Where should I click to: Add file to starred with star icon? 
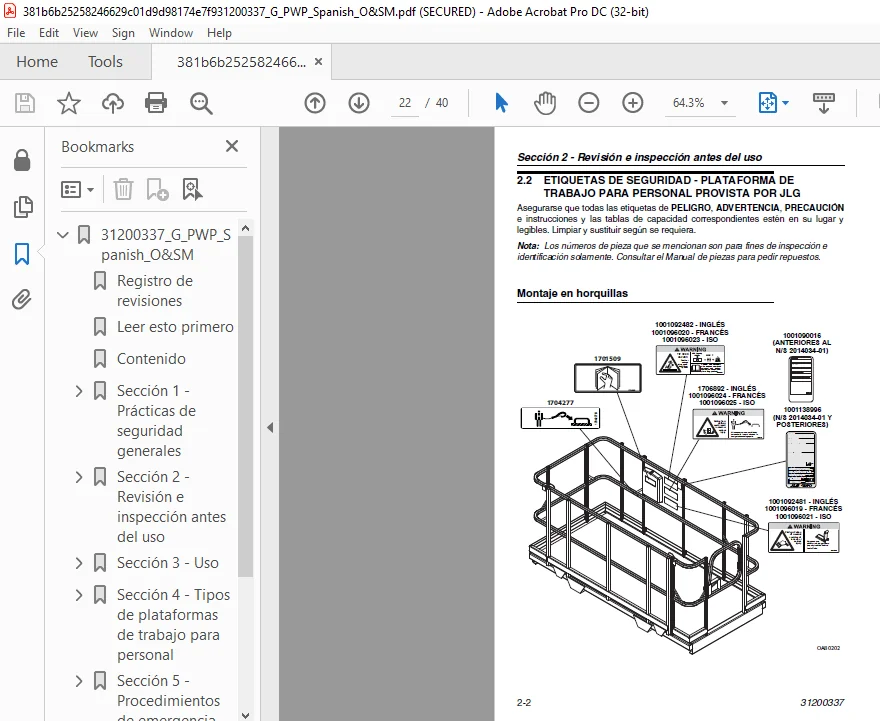point(68,103)
